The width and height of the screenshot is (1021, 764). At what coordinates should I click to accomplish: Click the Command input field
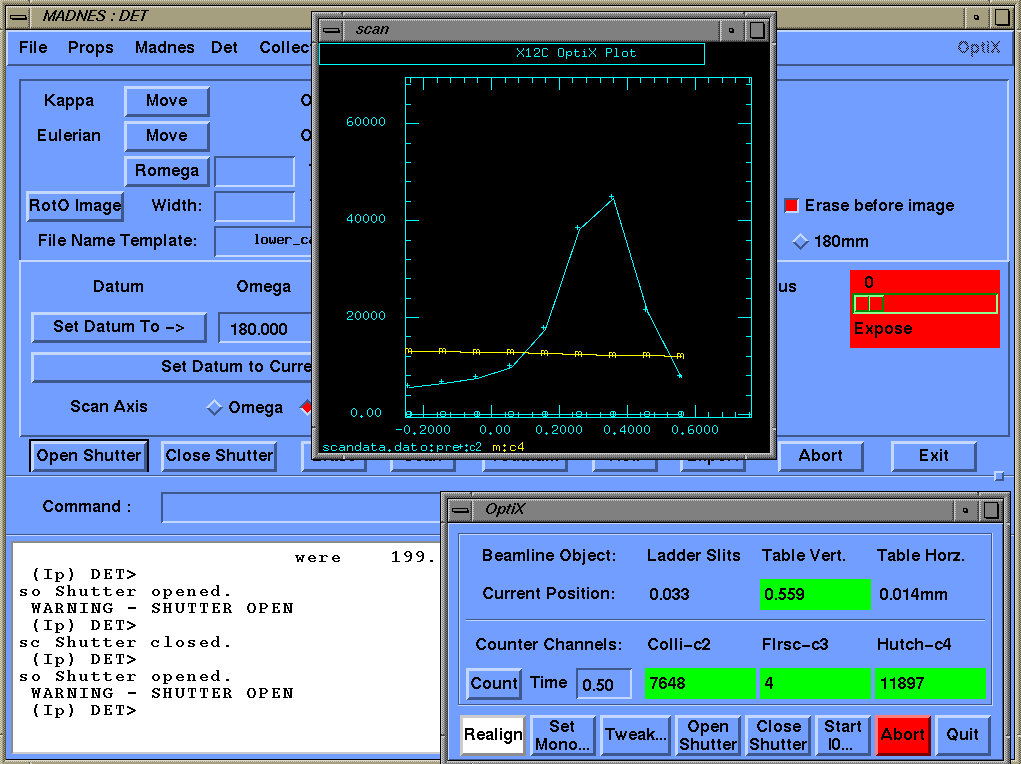coord(301,507)
